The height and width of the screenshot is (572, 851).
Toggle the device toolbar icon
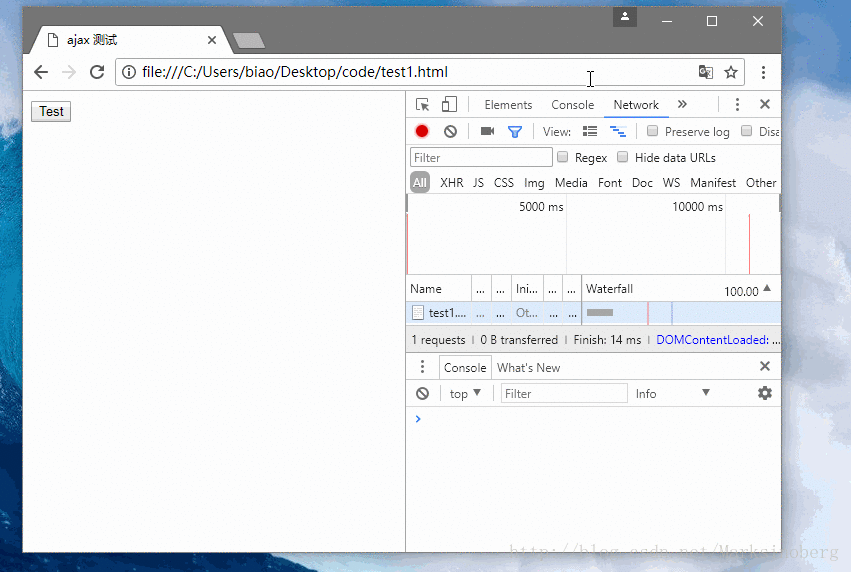point(449,105)
